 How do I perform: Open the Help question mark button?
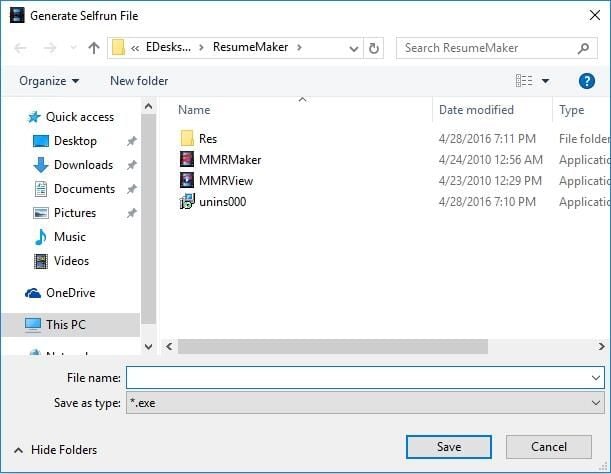(586, 81)
